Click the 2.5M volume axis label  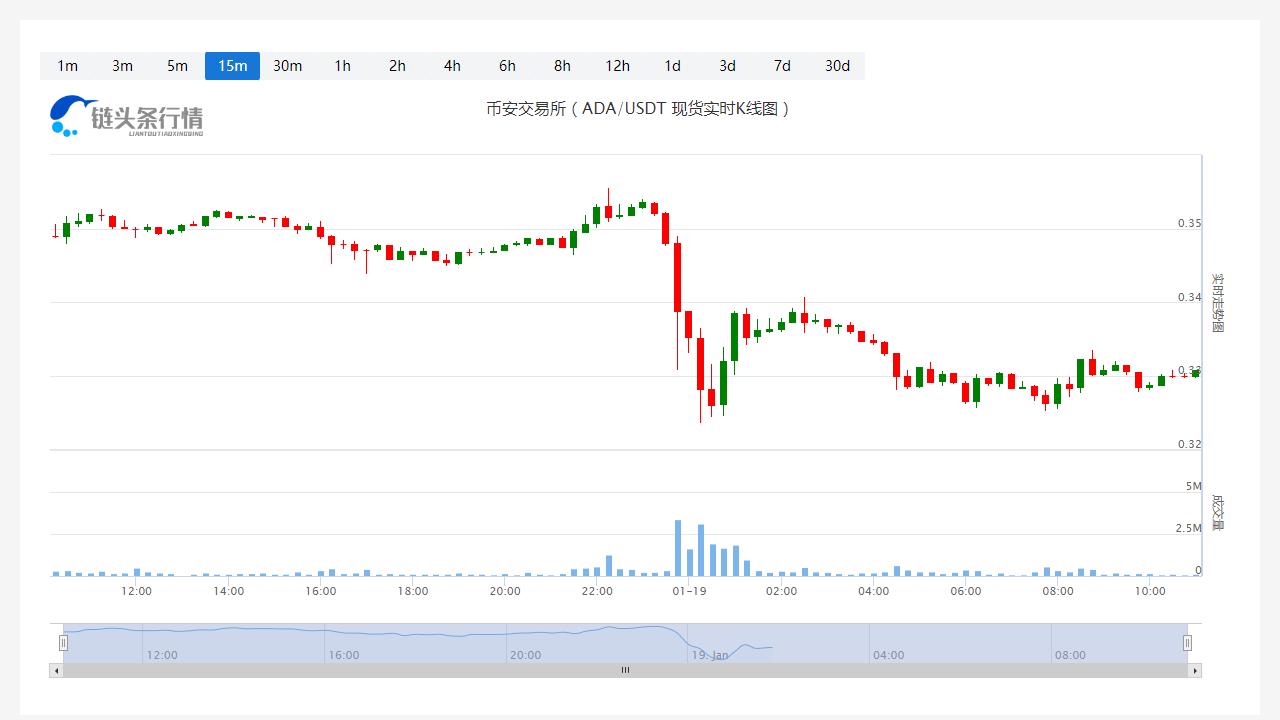click(1188, 528)
